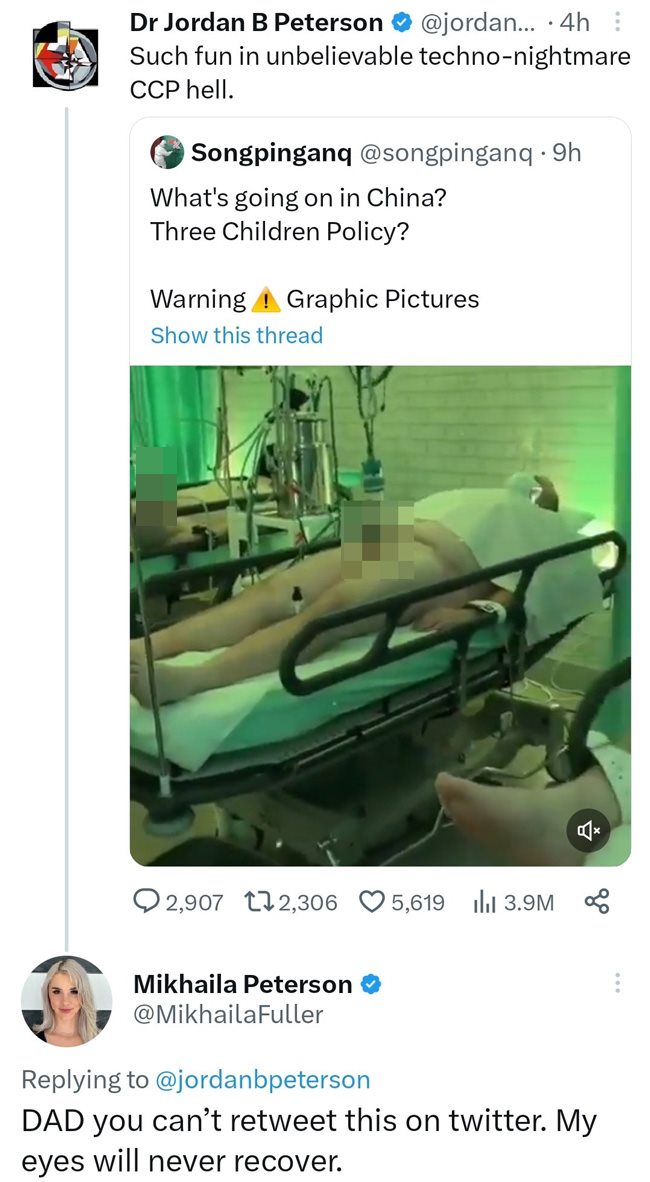The image size is (650, 1182).
Task: Click Songpinganq's small avatar in quote
Action: point(167,152)
